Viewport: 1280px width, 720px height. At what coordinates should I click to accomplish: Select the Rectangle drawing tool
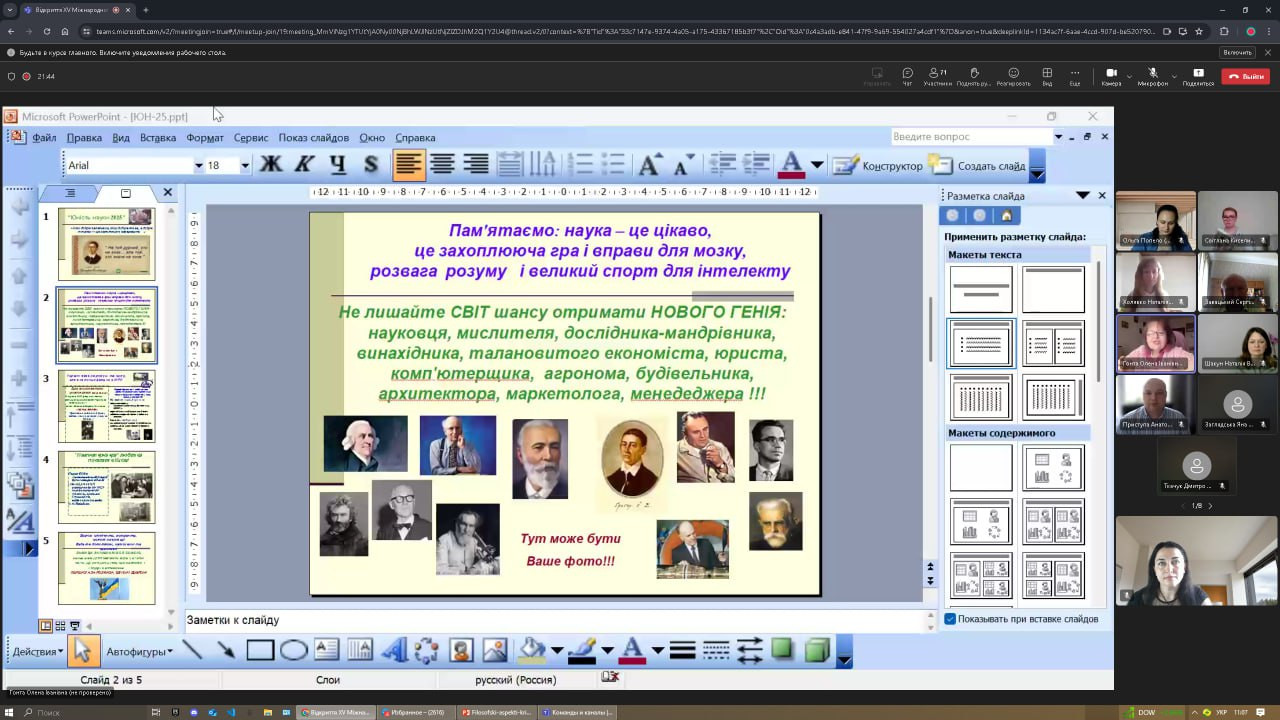pyautogui.click(x=260, y=651)
